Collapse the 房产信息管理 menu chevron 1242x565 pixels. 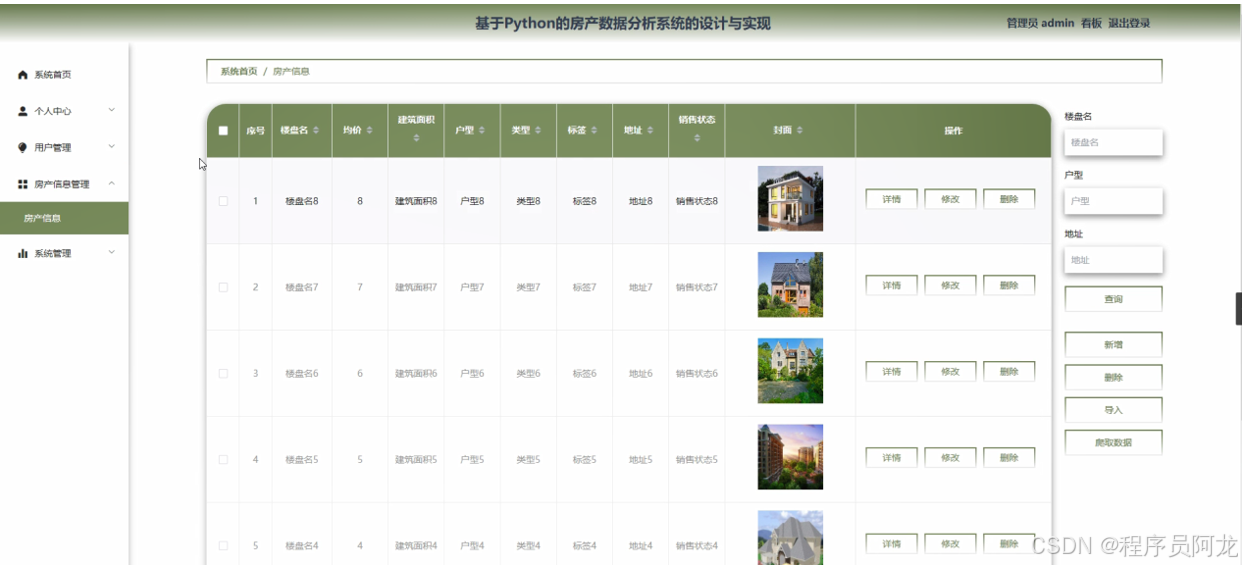click(111, 183)
